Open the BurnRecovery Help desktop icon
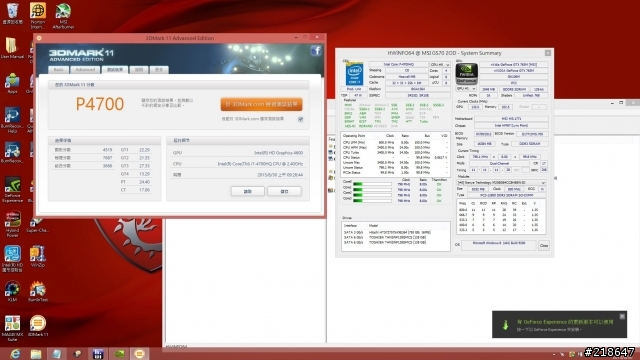This screenshot has width=640, height=360. tap(12, 120)
